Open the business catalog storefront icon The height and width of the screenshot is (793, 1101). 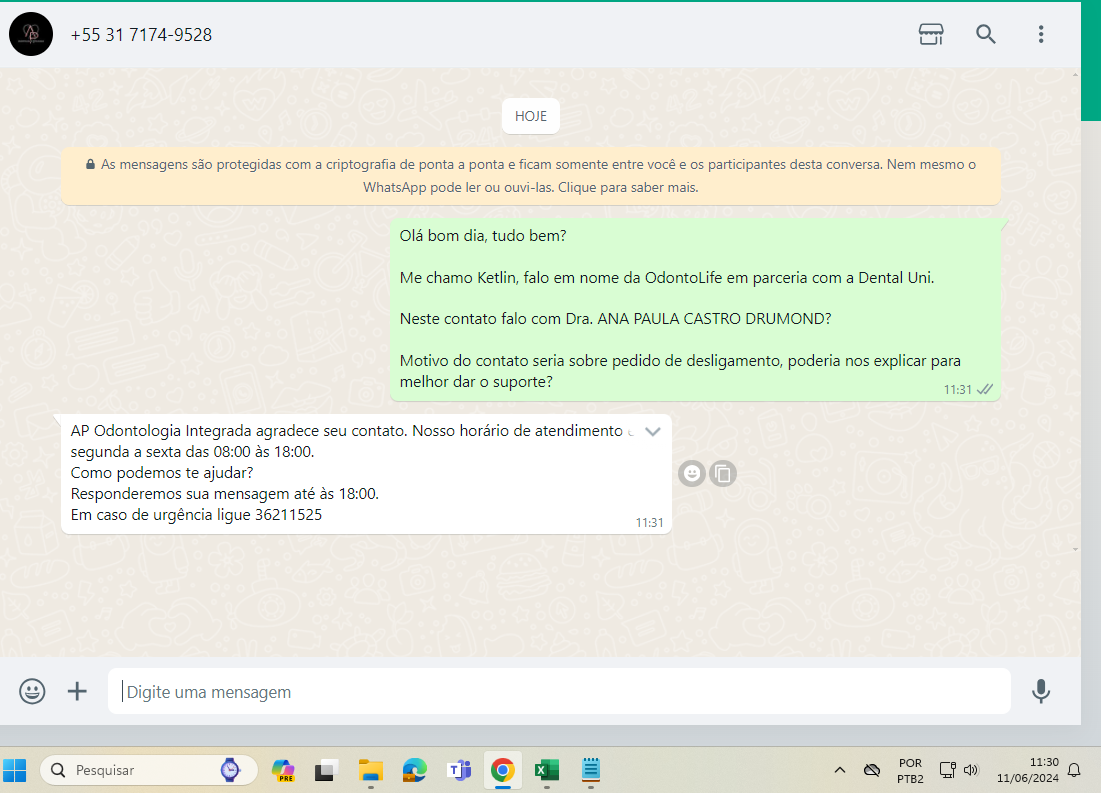click(931, 34)
